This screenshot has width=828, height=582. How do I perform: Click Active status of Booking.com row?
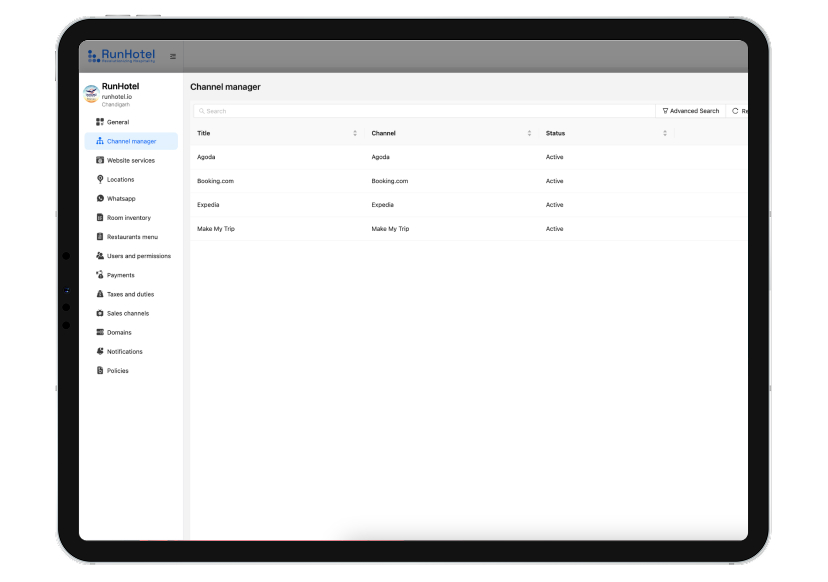click(554, 181)
